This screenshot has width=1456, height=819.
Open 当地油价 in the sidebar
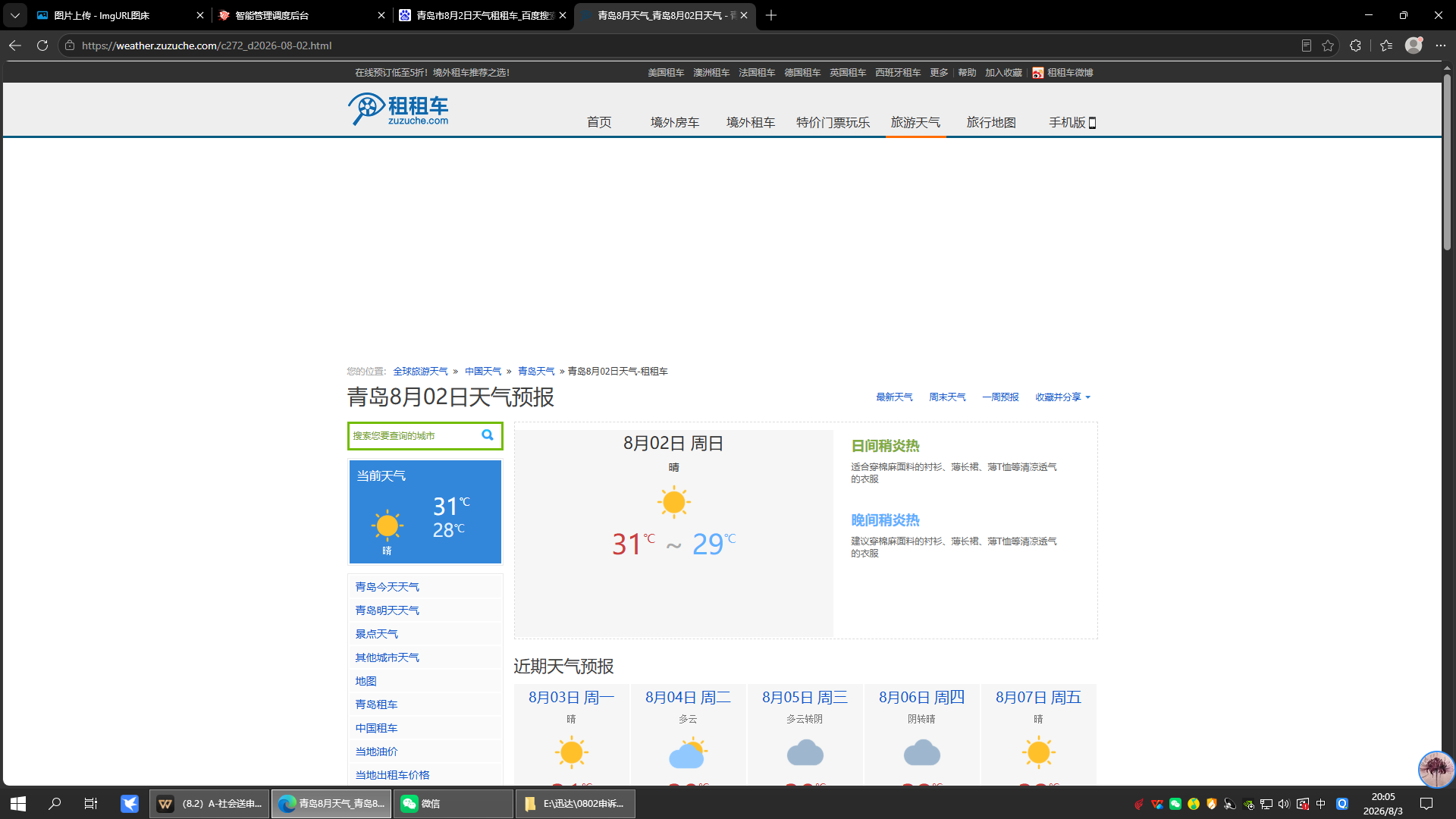376,752
